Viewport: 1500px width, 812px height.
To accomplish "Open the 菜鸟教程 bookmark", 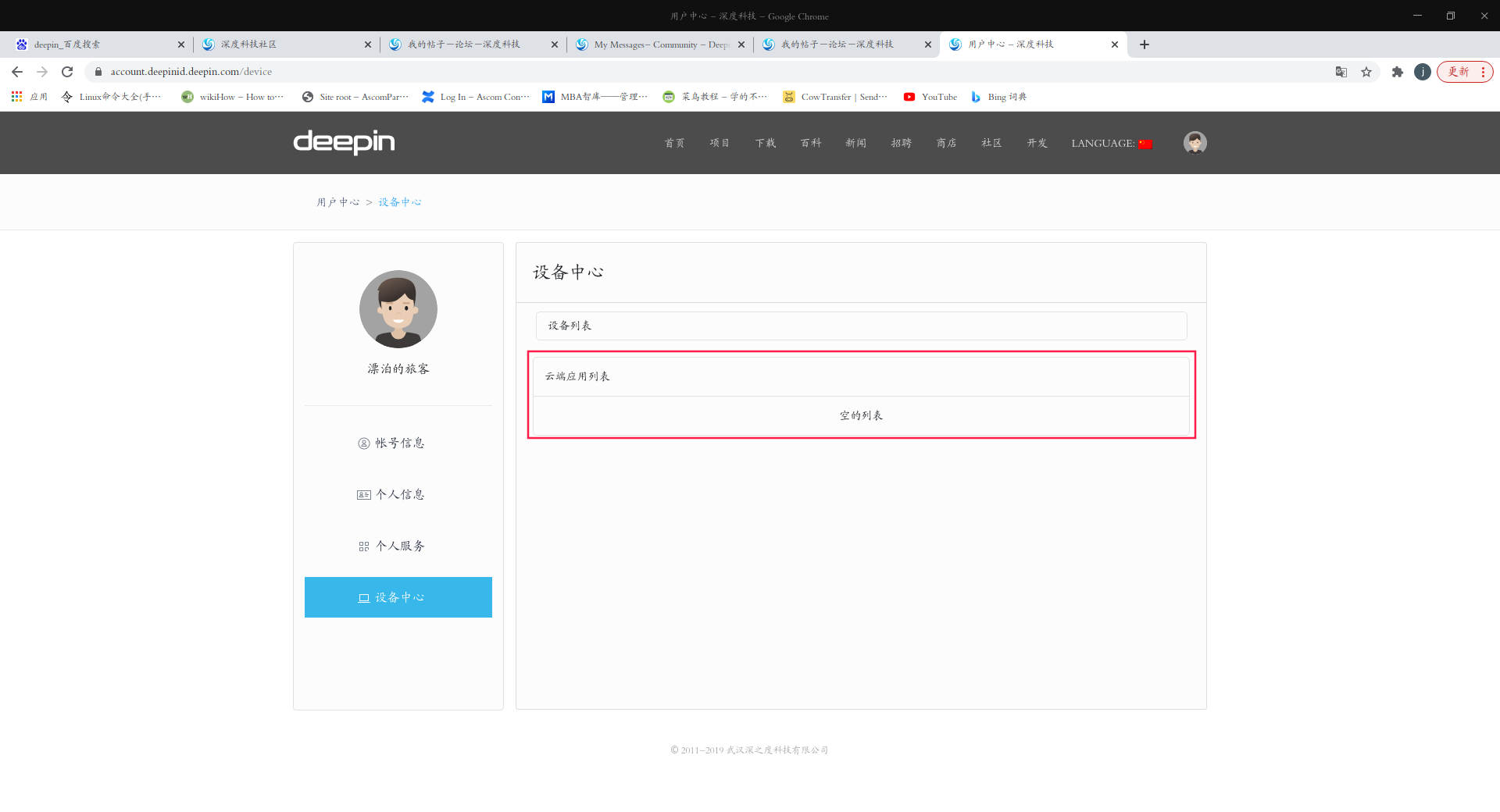I will coord(716,97).
